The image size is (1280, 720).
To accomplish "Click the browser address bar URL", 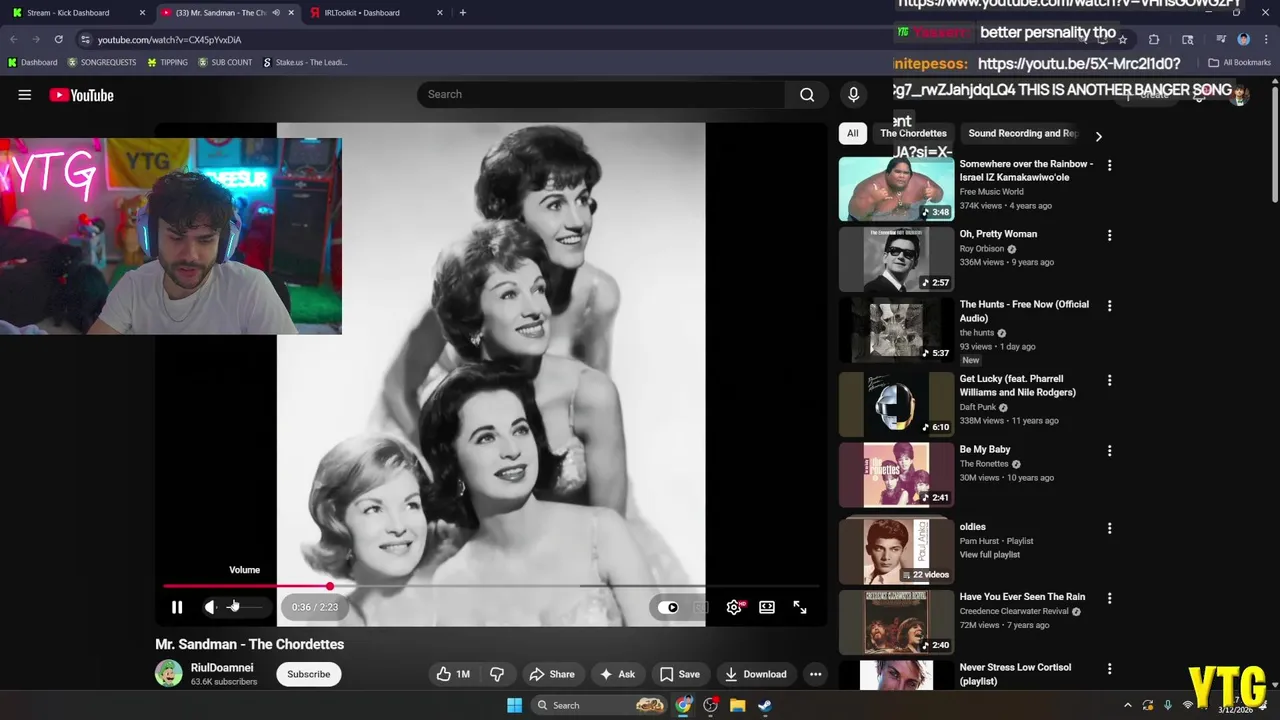I will (x=169, y=40).
